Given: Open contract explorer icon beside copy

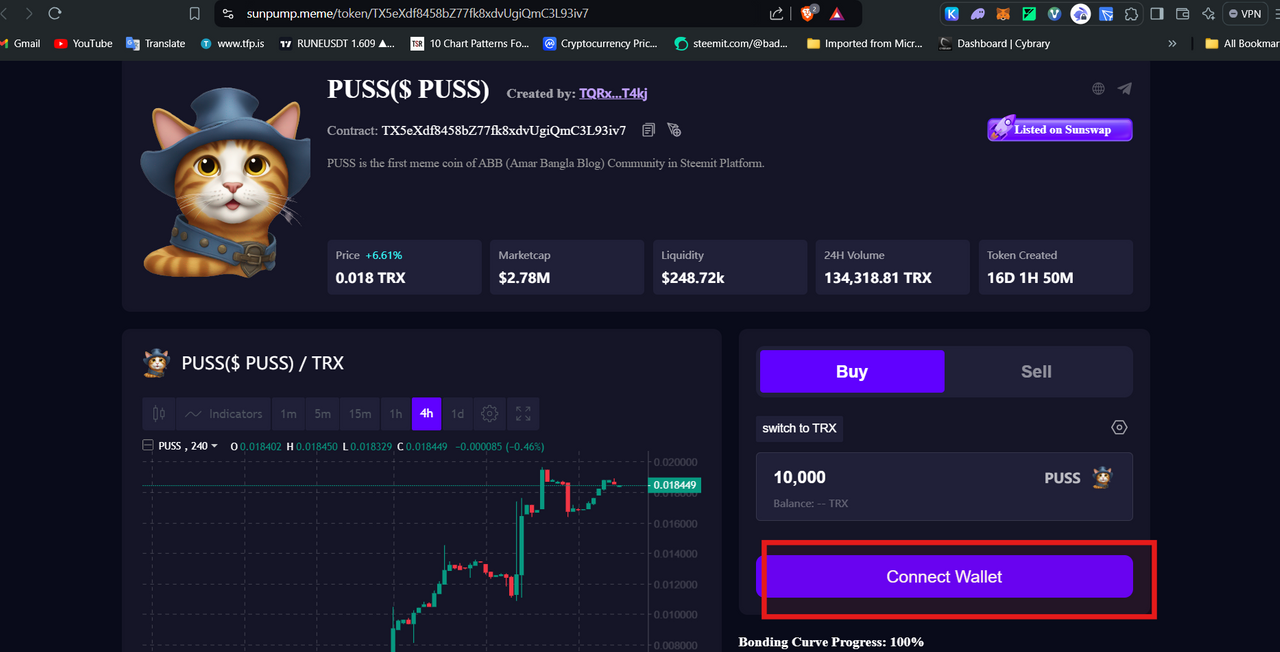Looking at the screenshot, I should click(674, 130).
